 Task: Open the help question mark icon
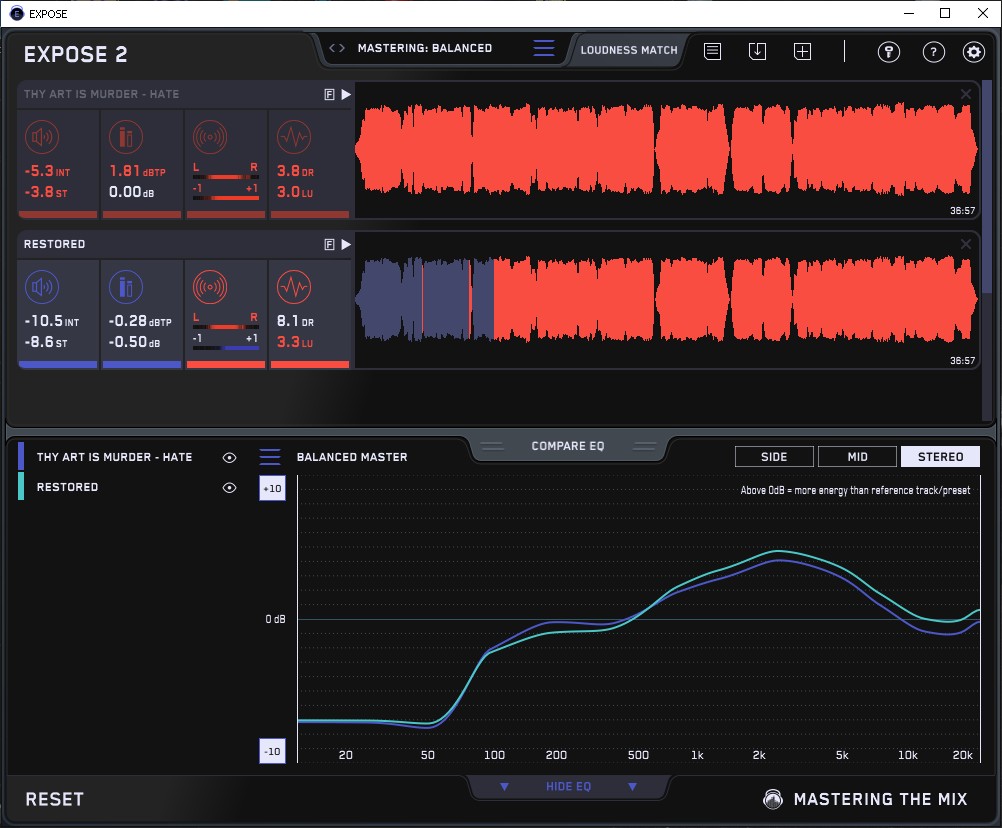pyautogui.click(x=933, y=52)
